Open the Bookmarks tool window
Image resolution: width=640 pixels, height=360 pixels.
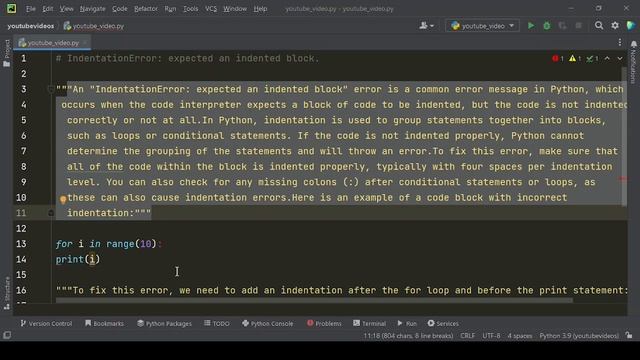pyautogui.click(x=104, y=323)
